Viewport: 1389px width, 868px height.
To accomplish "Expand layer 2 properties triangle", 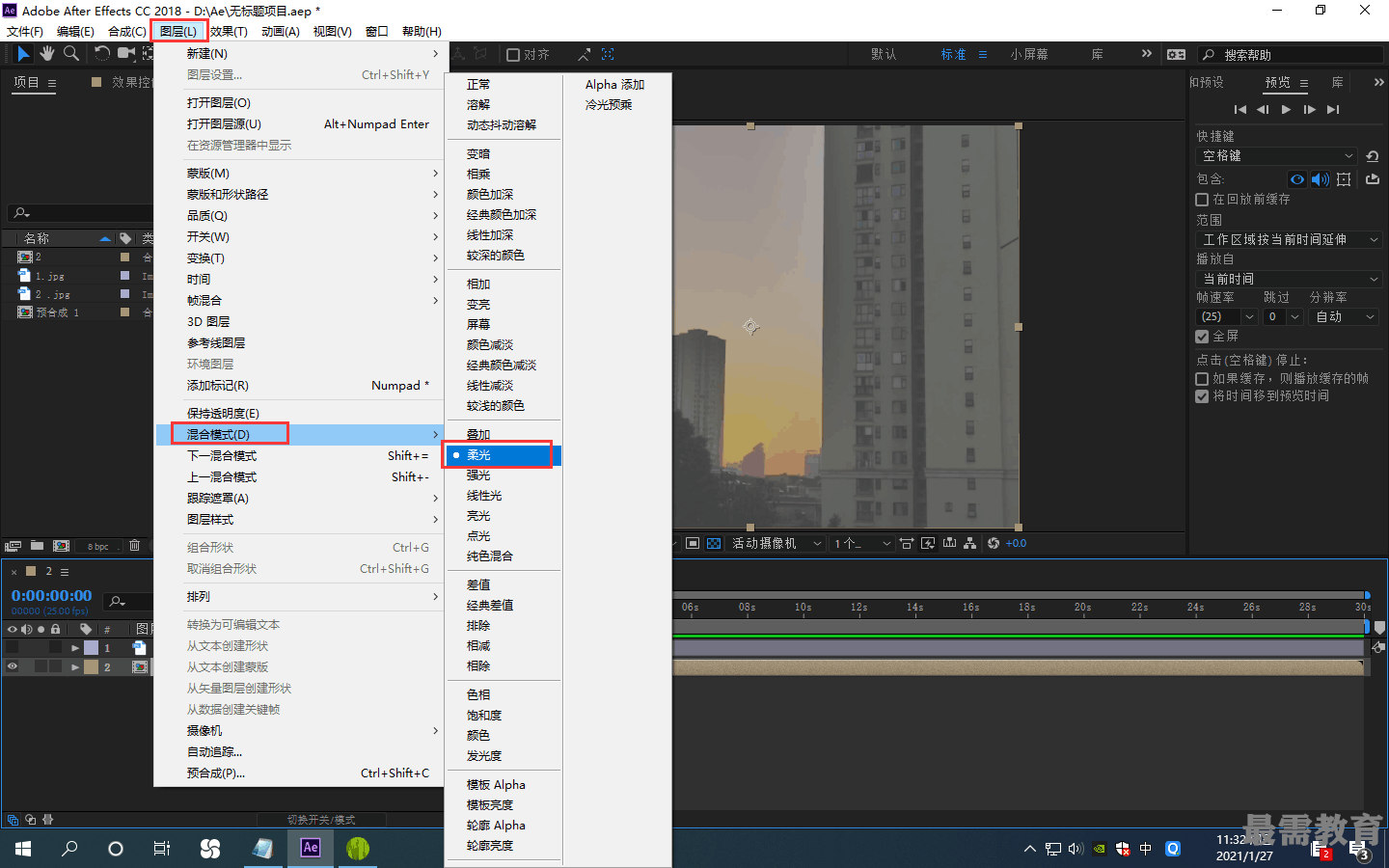I will 74,667.
